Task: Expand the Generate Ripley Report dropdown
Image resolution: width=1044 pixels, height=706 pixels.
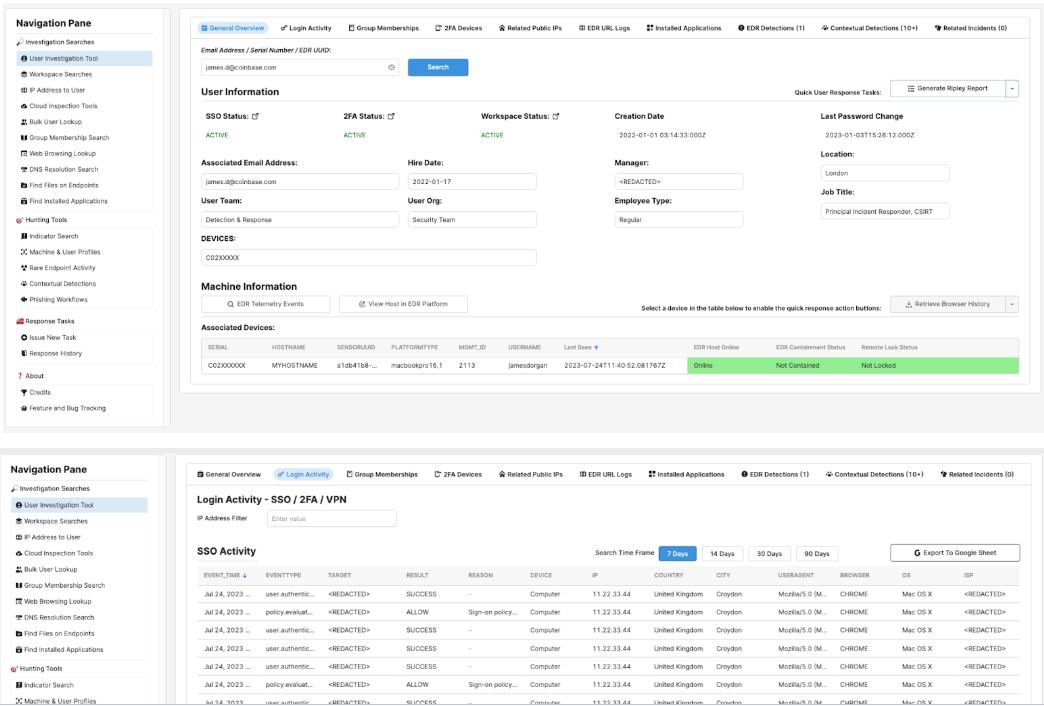Action: pos(1011,88)
